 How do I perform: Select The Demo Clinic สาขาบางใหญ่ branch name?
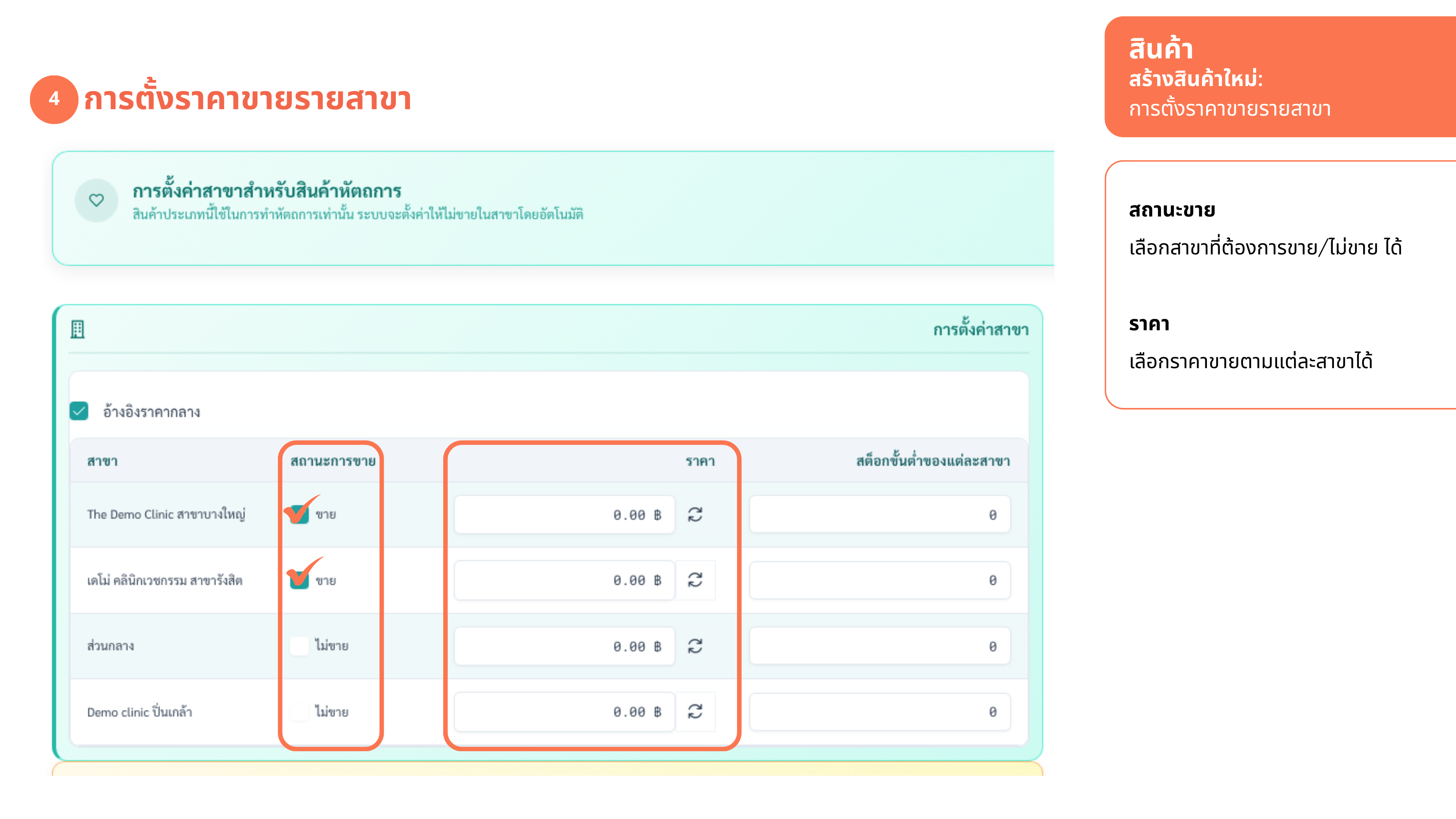(166, 515)
